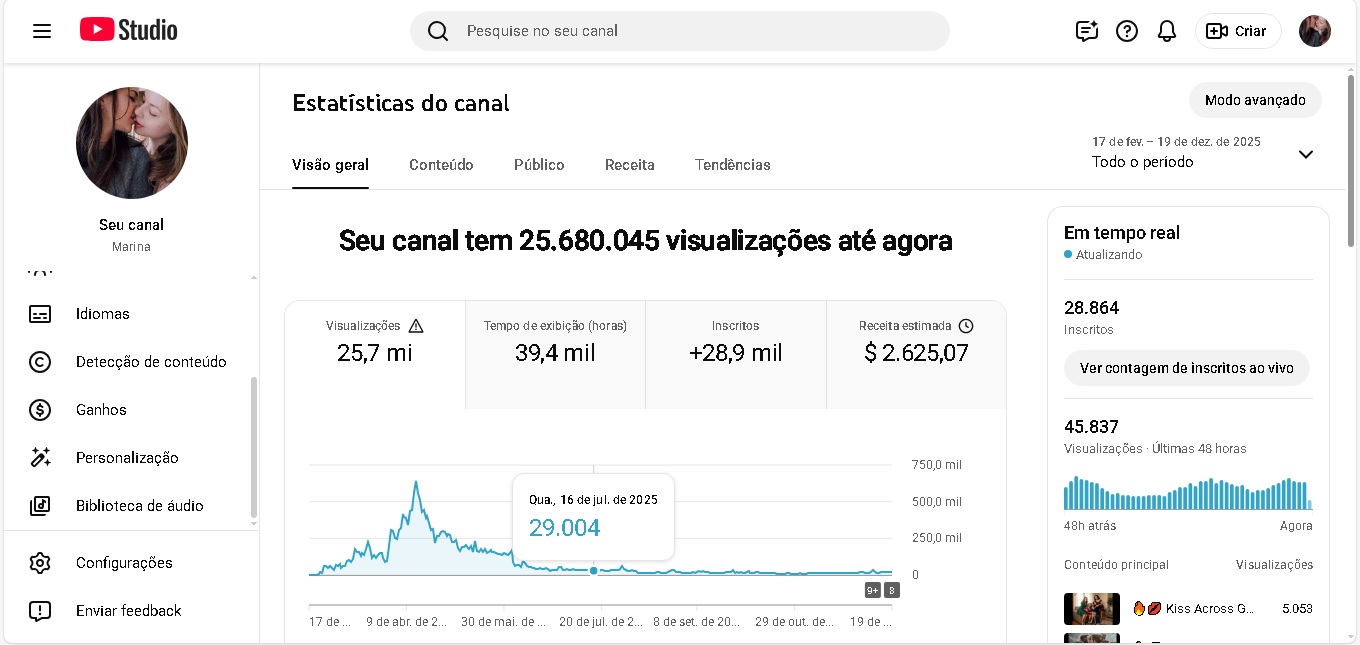Open the hamburger navigation menu
This screenshot has height=645, width=1360.
coord(42,31)
